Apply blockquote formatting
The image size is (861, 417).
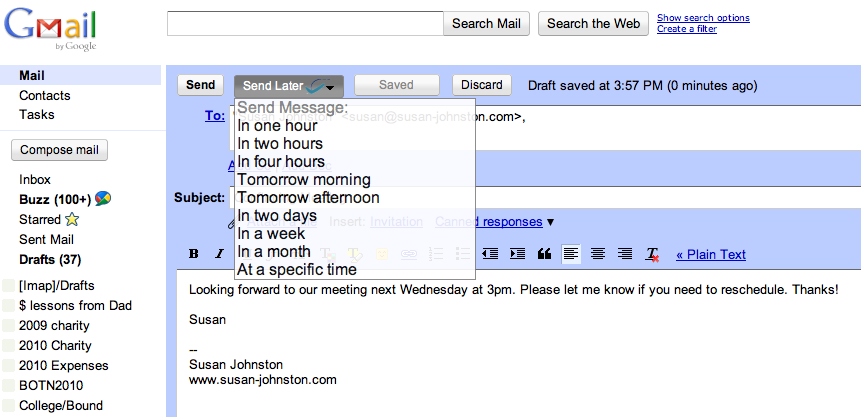(544, 254)
